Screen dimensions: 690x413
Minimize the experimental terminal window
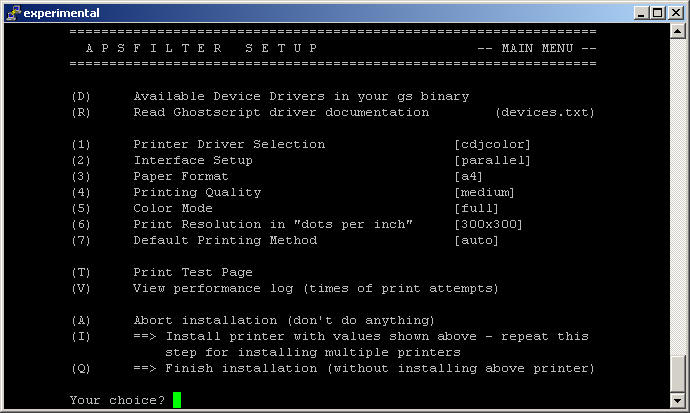click(x=640, y=12)
